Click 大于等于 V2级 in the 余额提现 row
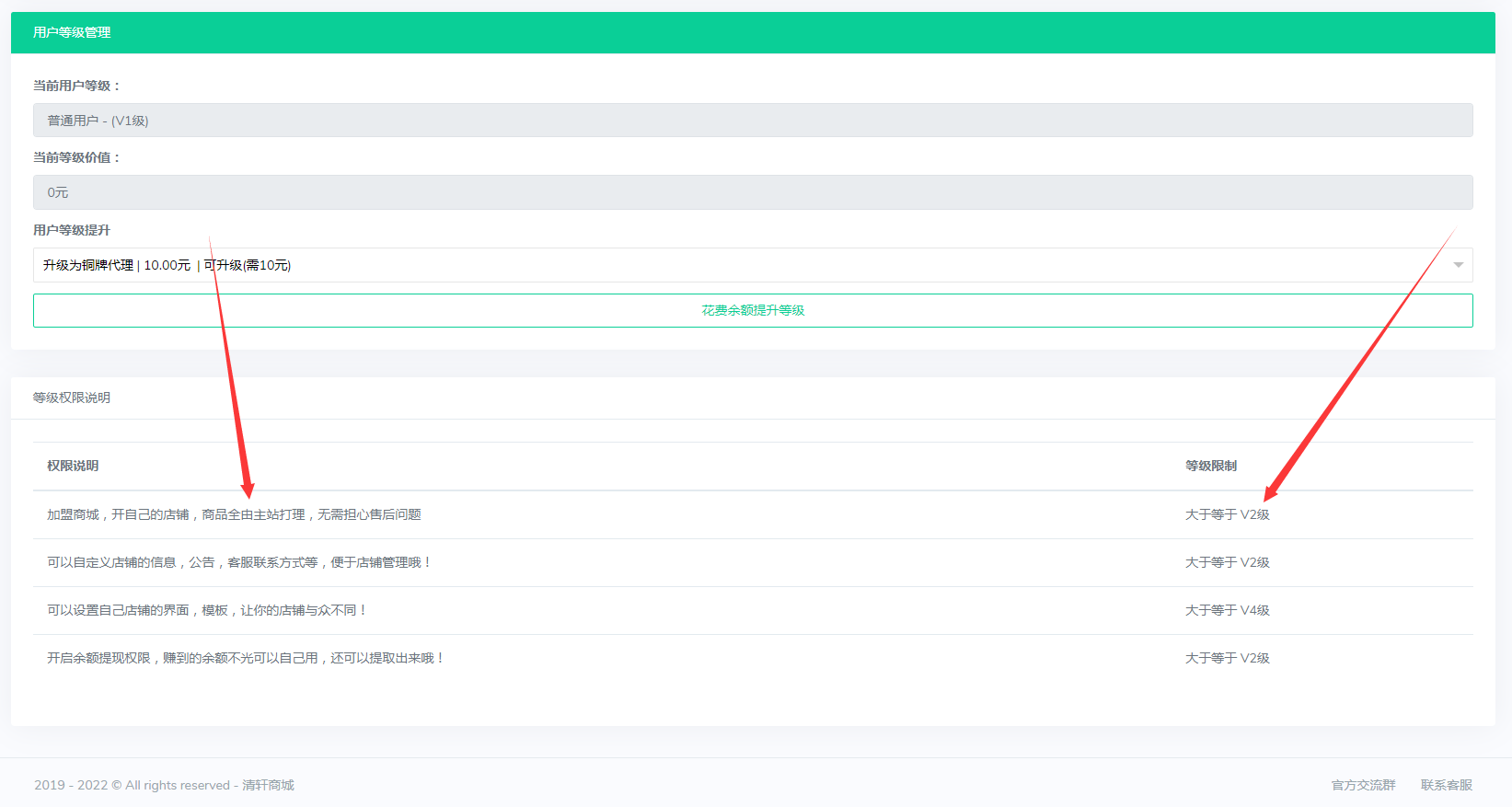This screenshot has width=1512, height=807. pos(1228,658)
